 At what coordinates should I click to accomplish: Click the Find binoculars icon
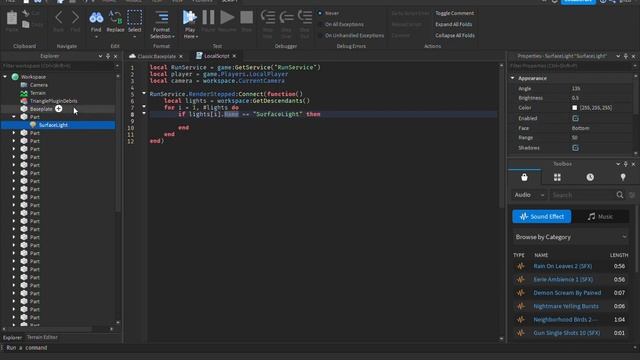point(96,18)
